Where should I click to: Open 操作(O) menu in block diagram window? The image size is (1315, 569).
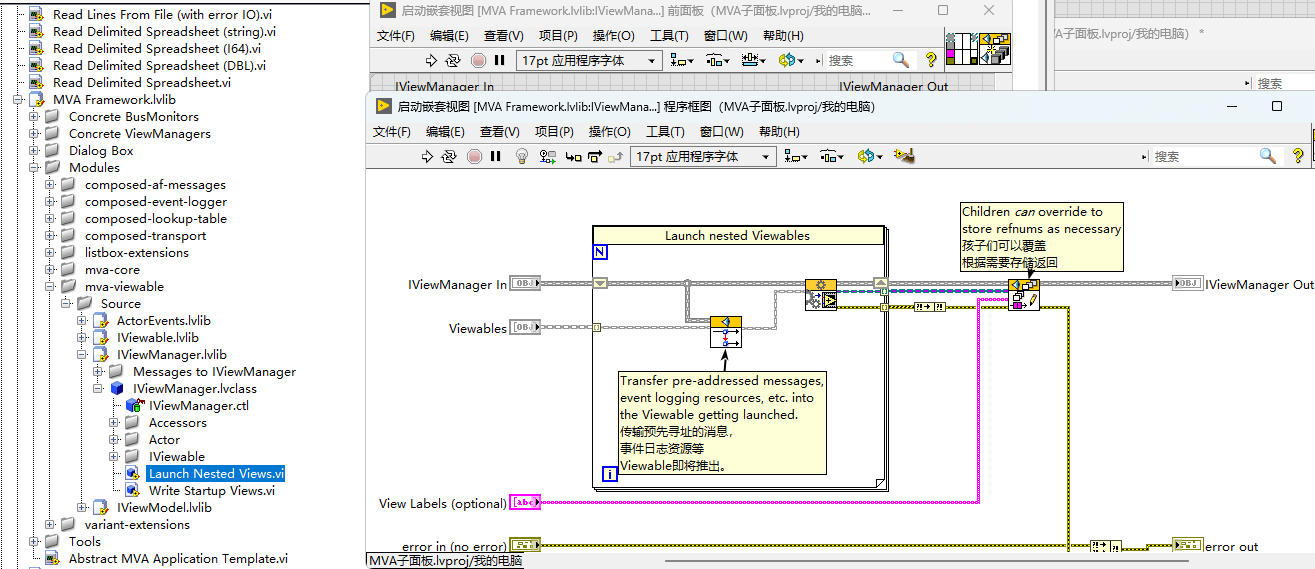pos(609,131)
